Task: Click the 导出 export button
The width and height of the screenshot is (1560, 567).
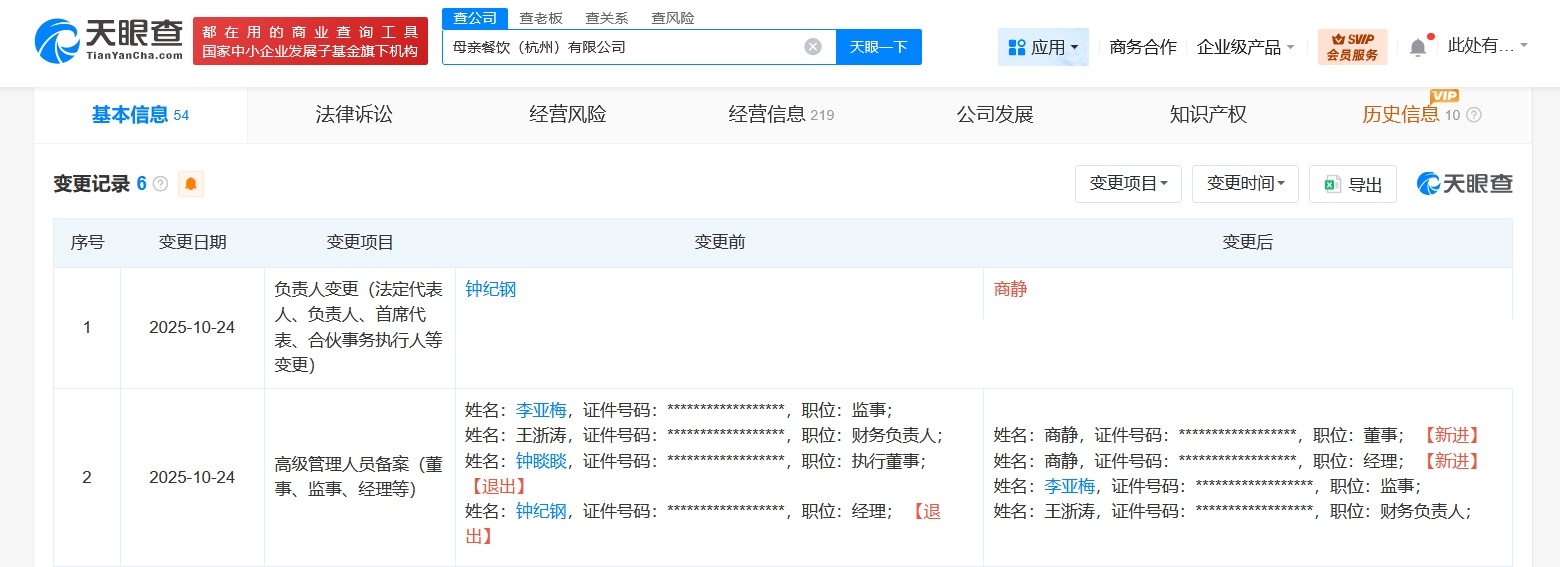Action: pos(1353,184)
